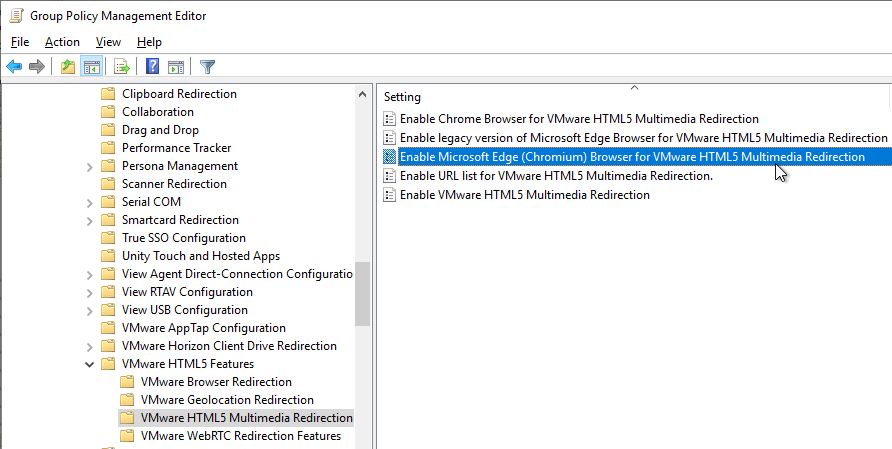Screen dimensions: 892x449
Task: Open the Help toolbar icon
Action: 152,67
